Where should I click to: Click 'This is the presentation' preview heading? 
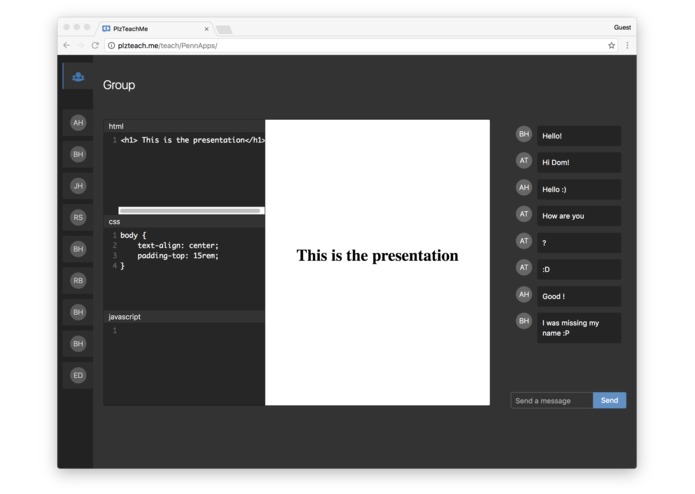[377, 256]
